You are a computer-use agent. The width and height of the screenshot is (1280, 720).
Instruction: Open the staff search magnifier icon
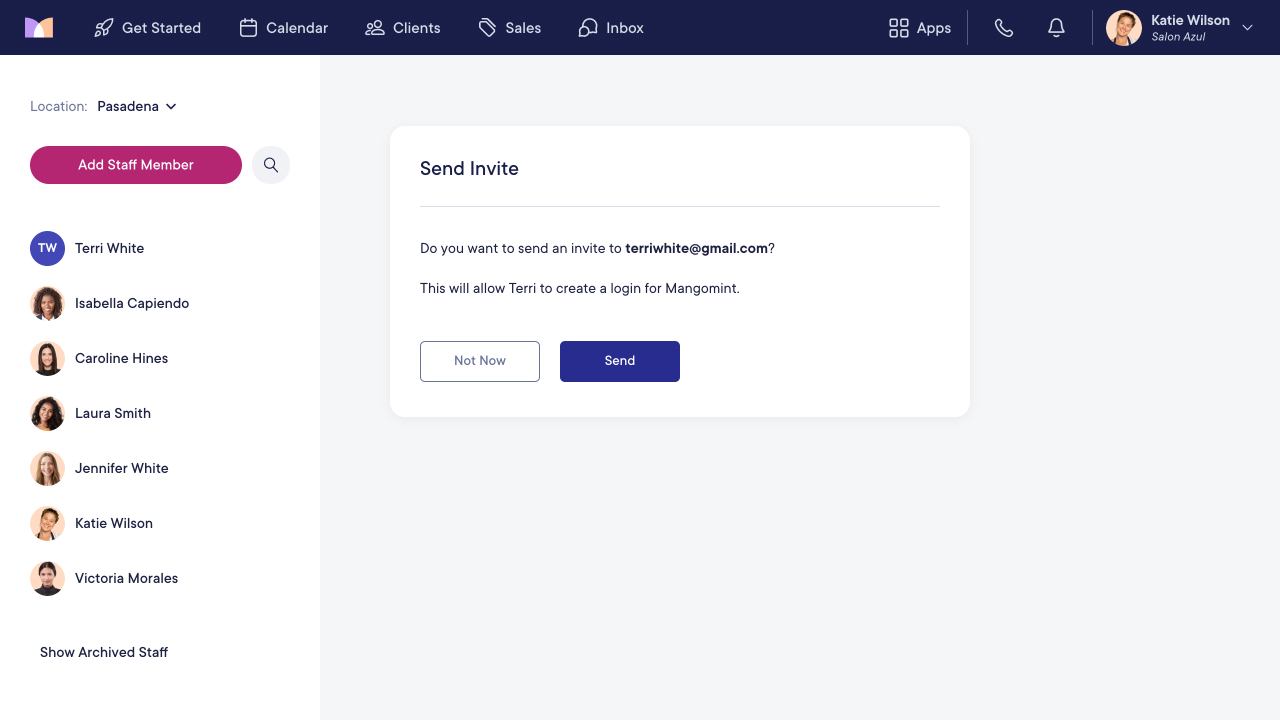271,165
